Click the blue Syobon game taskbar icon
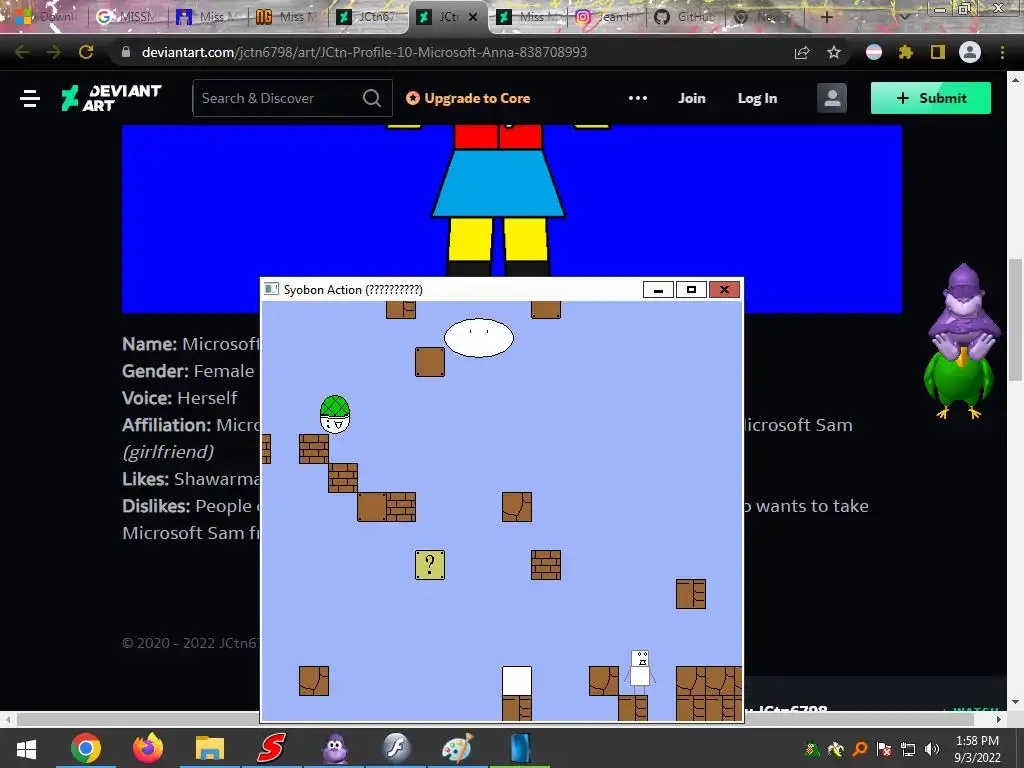This screenshot has height=768, width=1024. coord(519,748)
